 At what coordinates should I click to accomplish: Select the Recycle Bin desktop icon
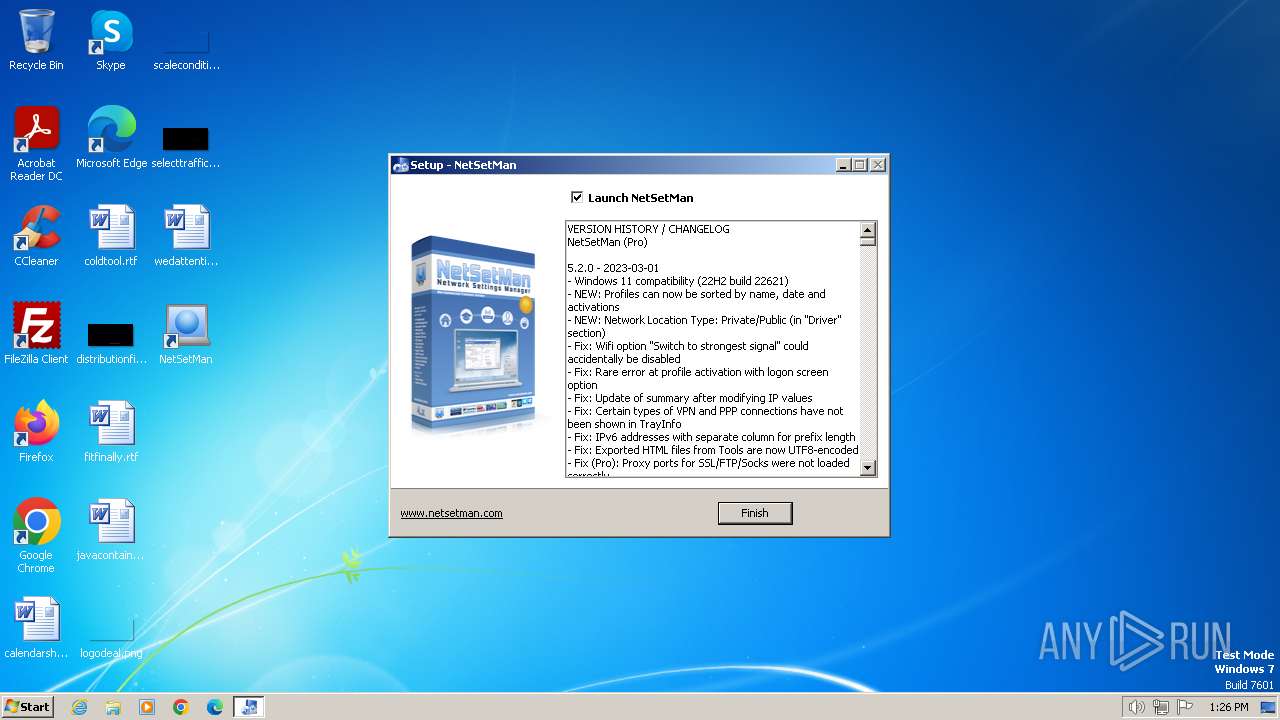36,40
